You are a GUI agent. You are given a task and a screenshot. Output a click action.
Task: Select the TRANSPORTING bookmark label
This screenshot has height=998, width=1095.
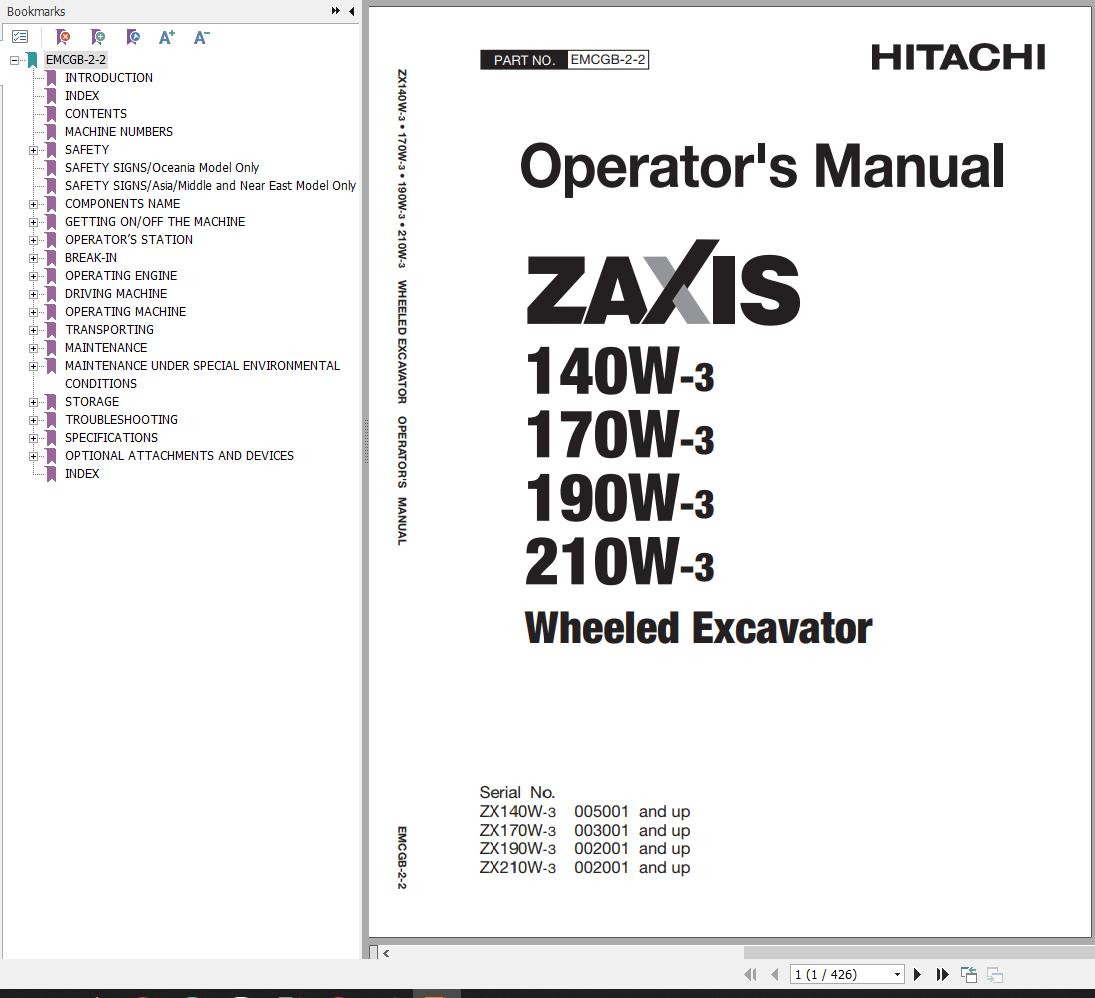pyautogui.click(x=109, y=330)
